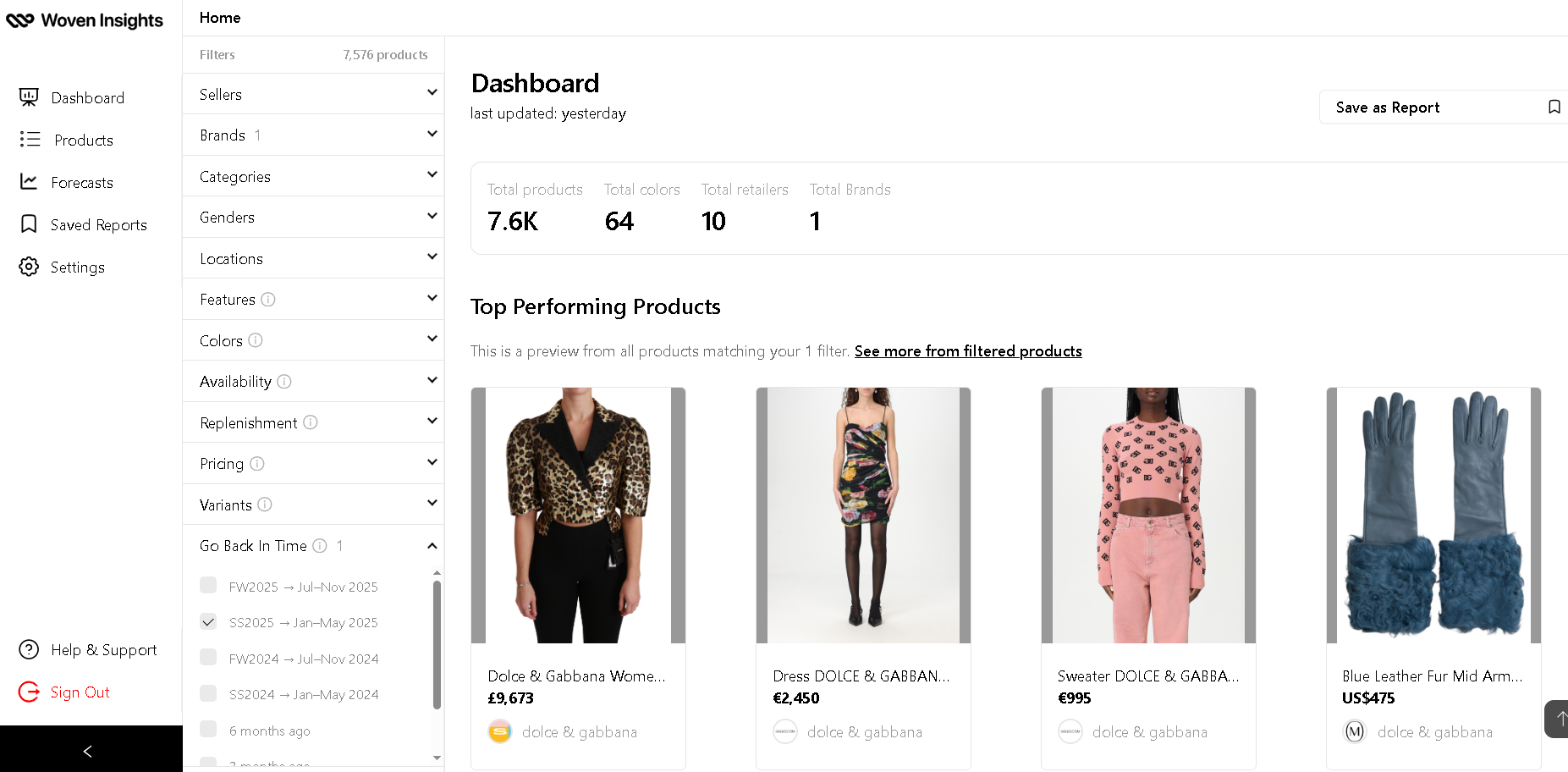
Task: Click the Save as Report button
Action: (x=1443, y=107)
